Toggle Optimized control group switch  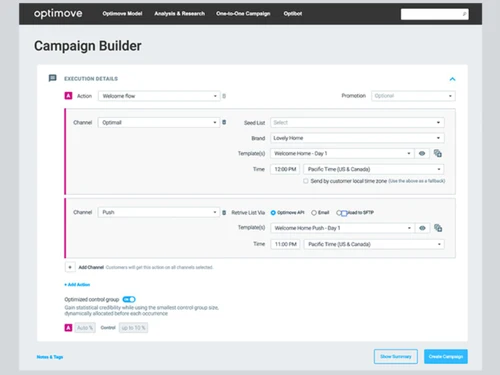coord(129,299)
